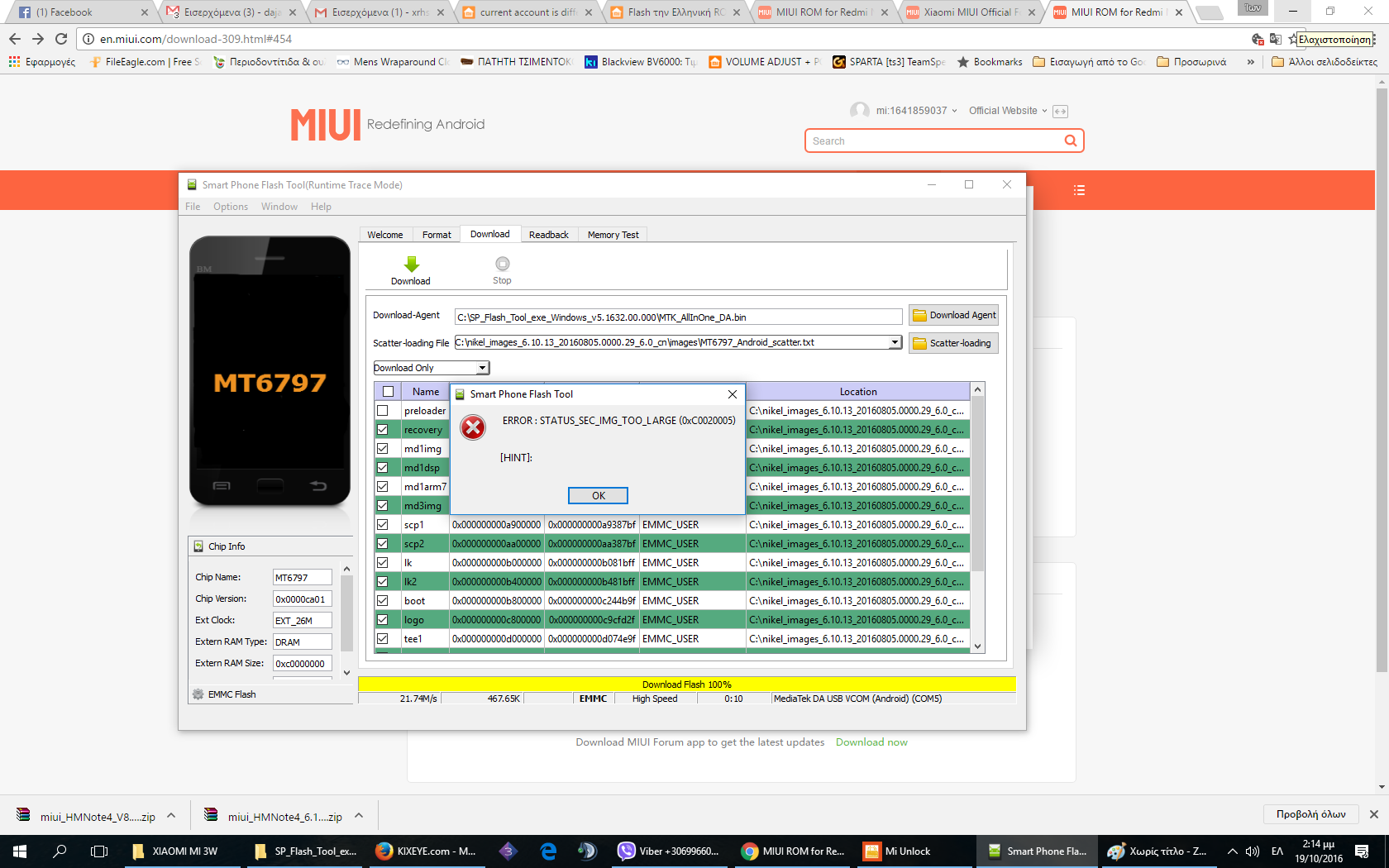This screenshot has height=868, width=1389.
Task: Open the Official Website dropdown
Action: 1007,111
